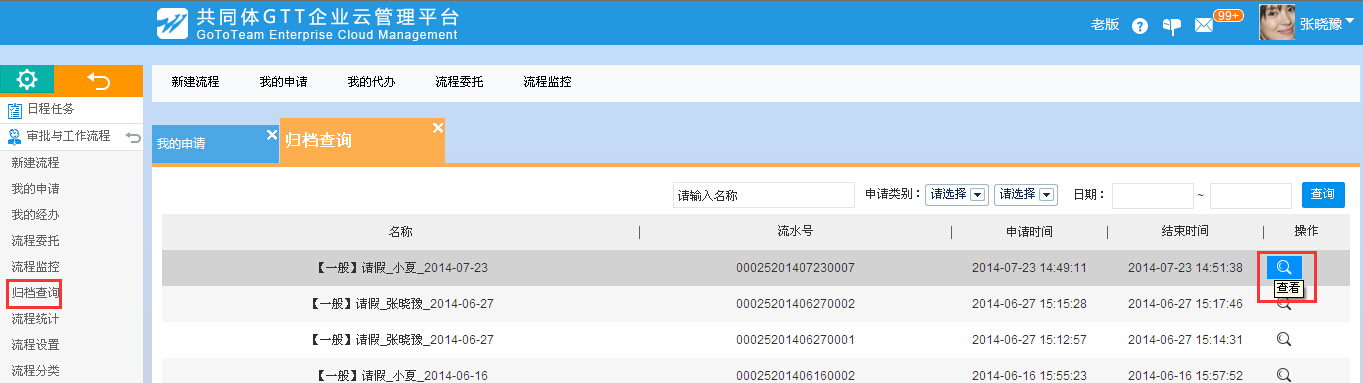
Task: Open the help question-mark icon
Action: (x=1139, y=25)
